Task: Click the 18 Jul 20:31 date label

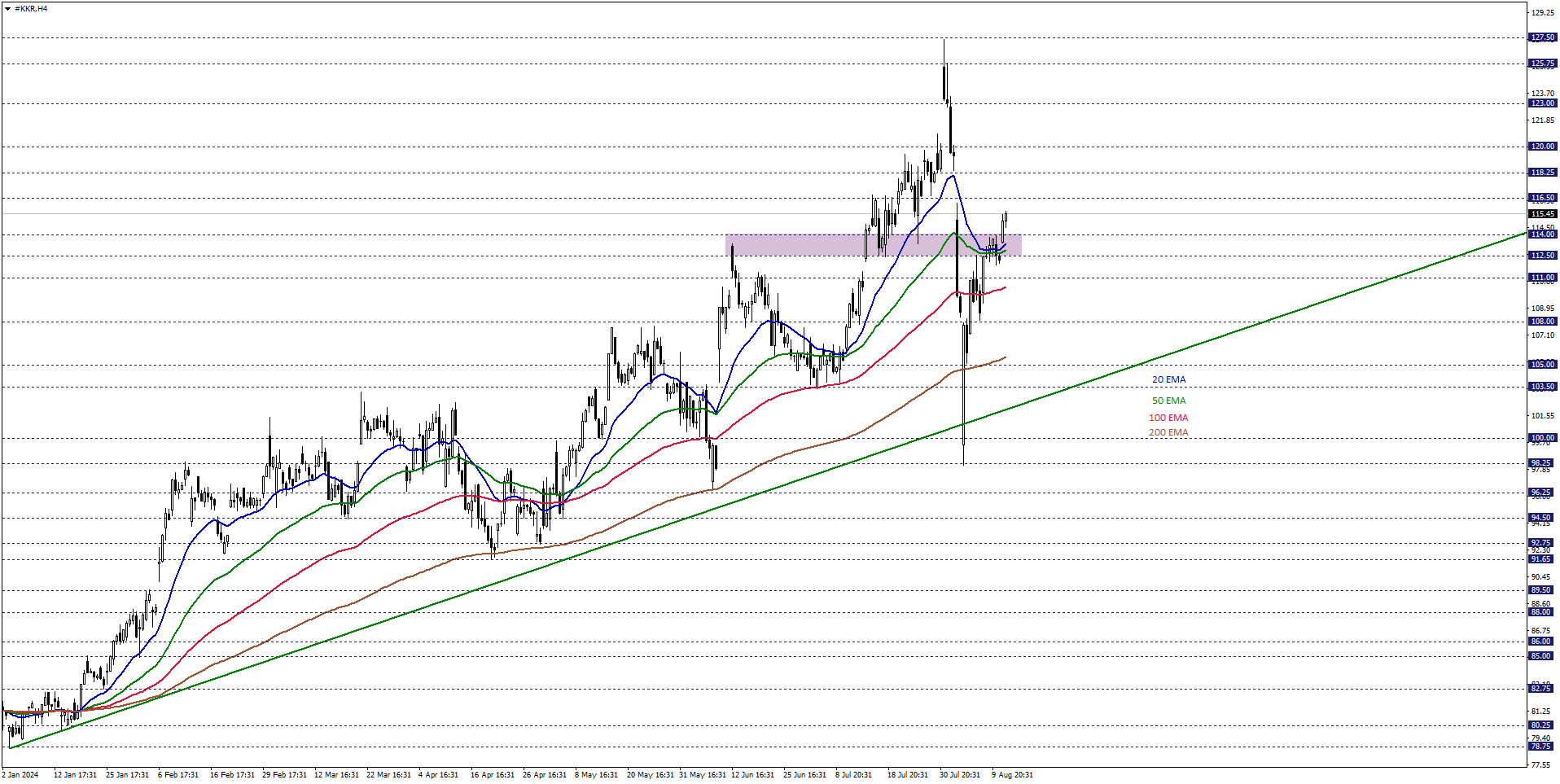Action: 908,775
